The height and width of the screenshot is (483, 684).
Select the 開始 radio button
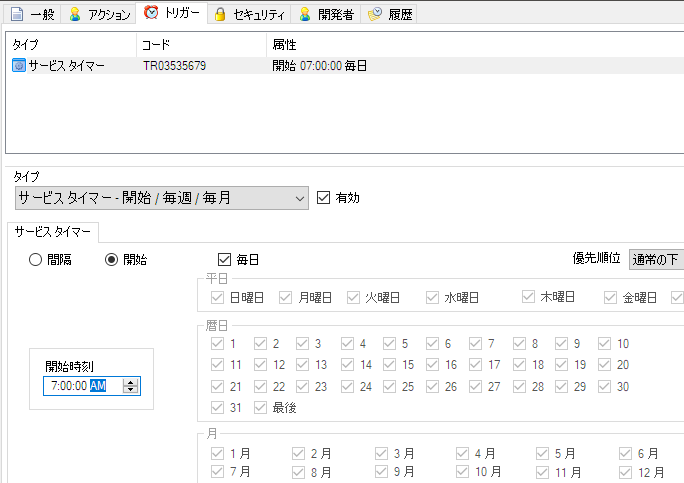coord(112,260)
